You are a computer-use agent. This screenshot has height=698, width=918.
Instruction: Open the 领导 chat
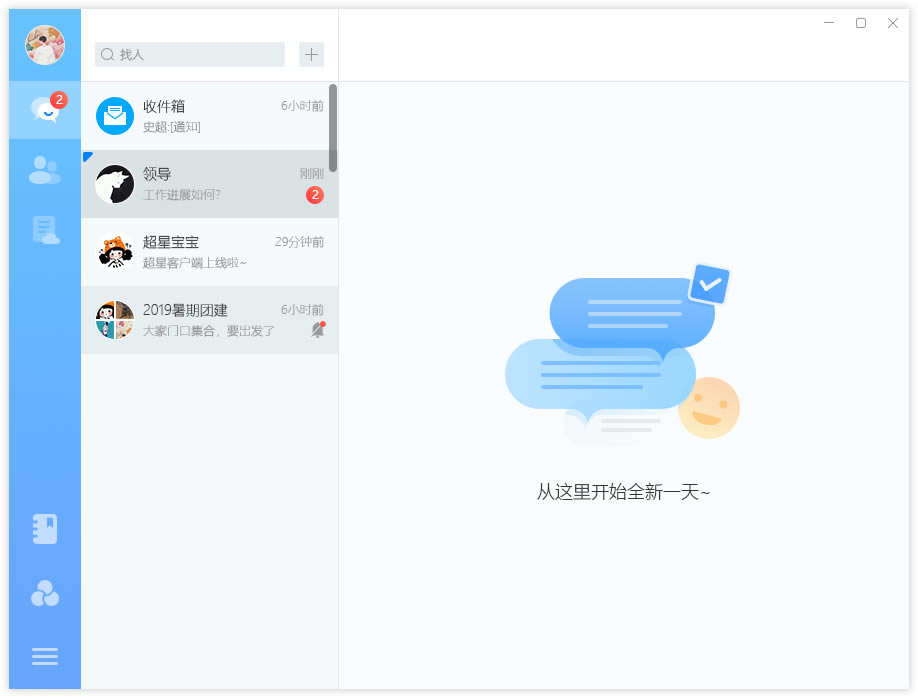(x=209, y=184)
